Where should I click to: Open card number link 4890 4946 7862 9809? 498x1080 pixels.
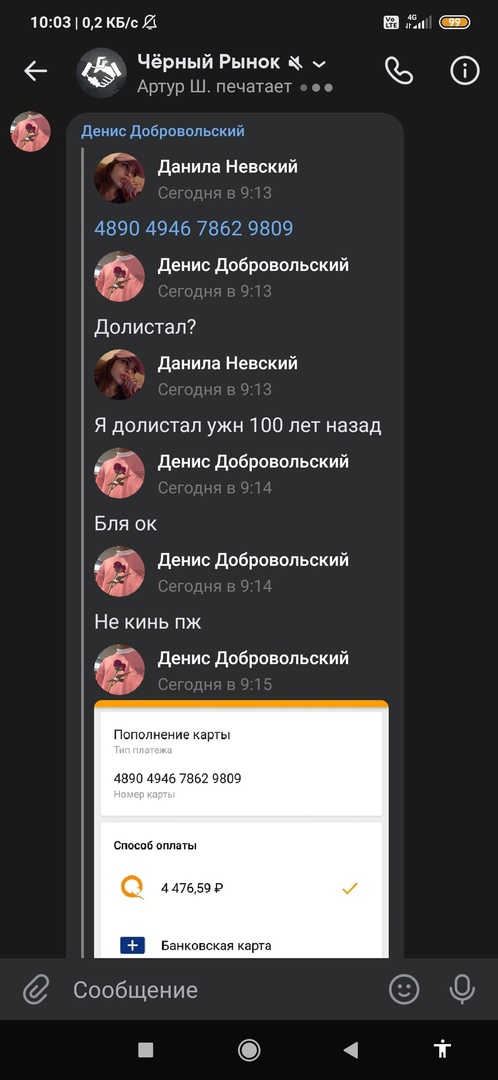[194, 228]
